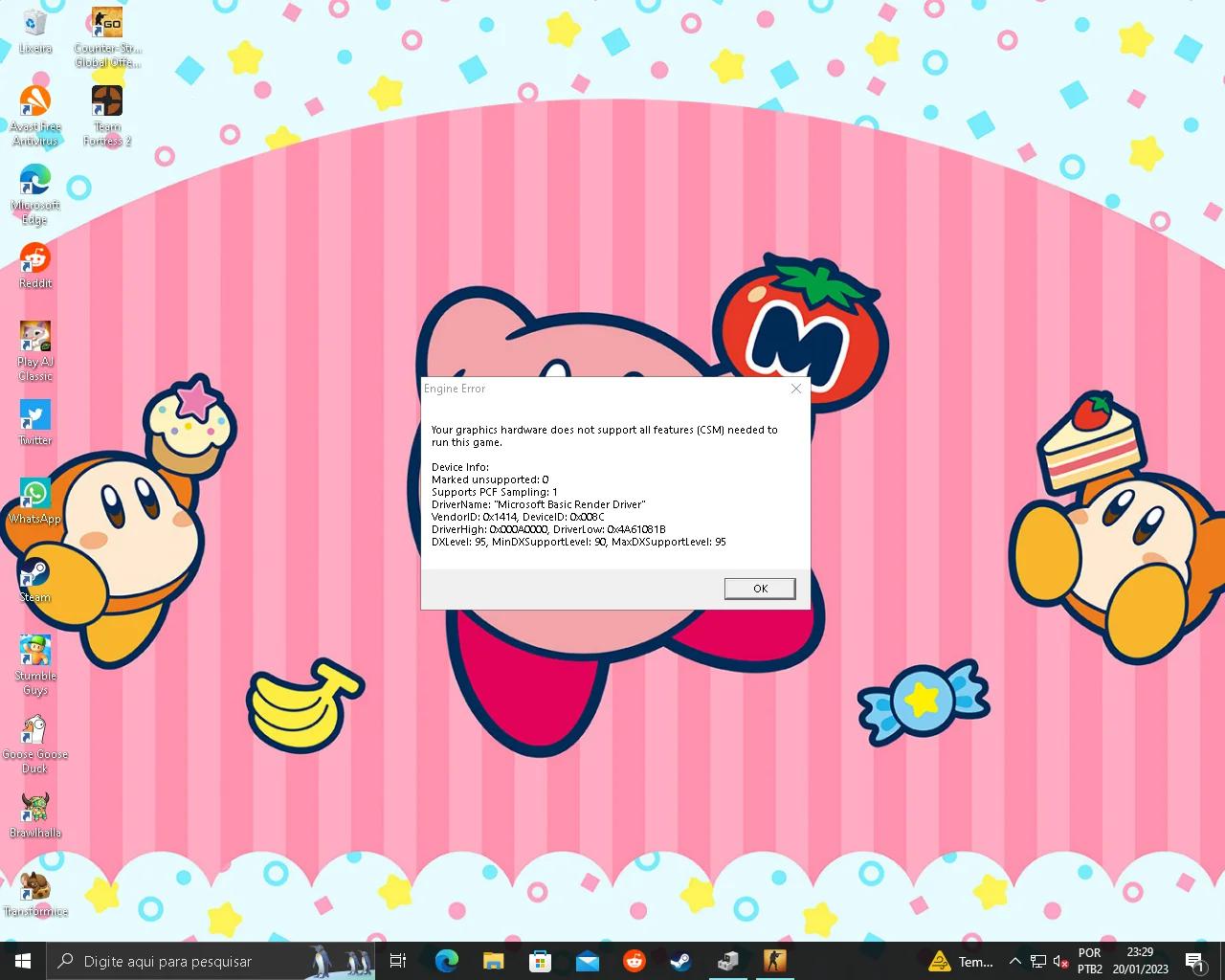Viewport: 1225px width, 980px height.
Task: Open File Explorer from the taskbar
Action: [x=493, y=961]
